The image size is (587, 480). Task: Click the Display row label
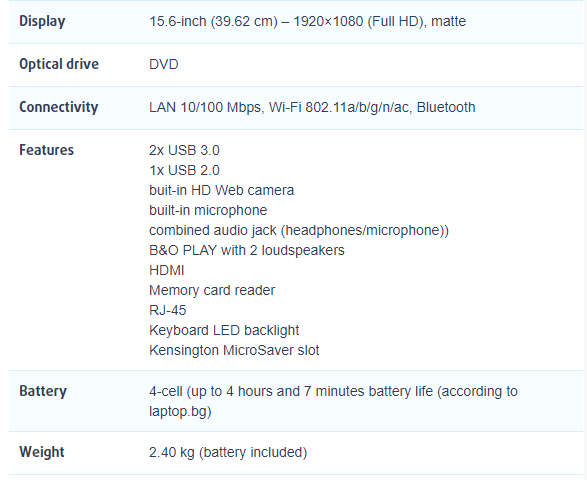42,21
